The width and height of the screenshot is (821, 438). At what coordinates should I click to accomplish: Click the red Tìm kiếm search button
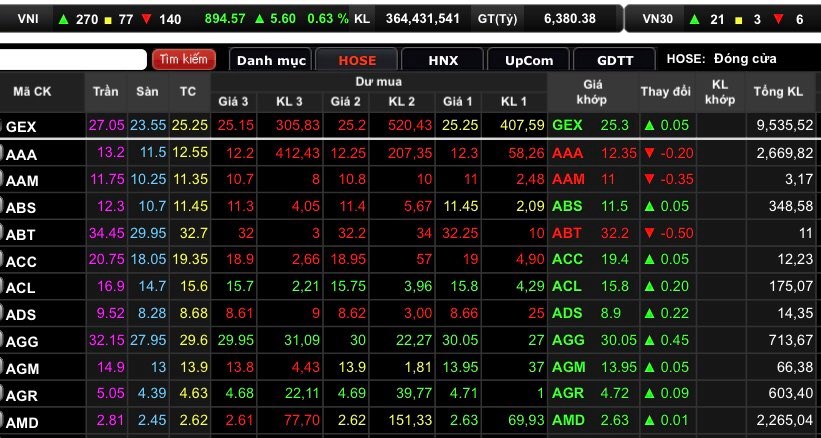coord(183,60)
